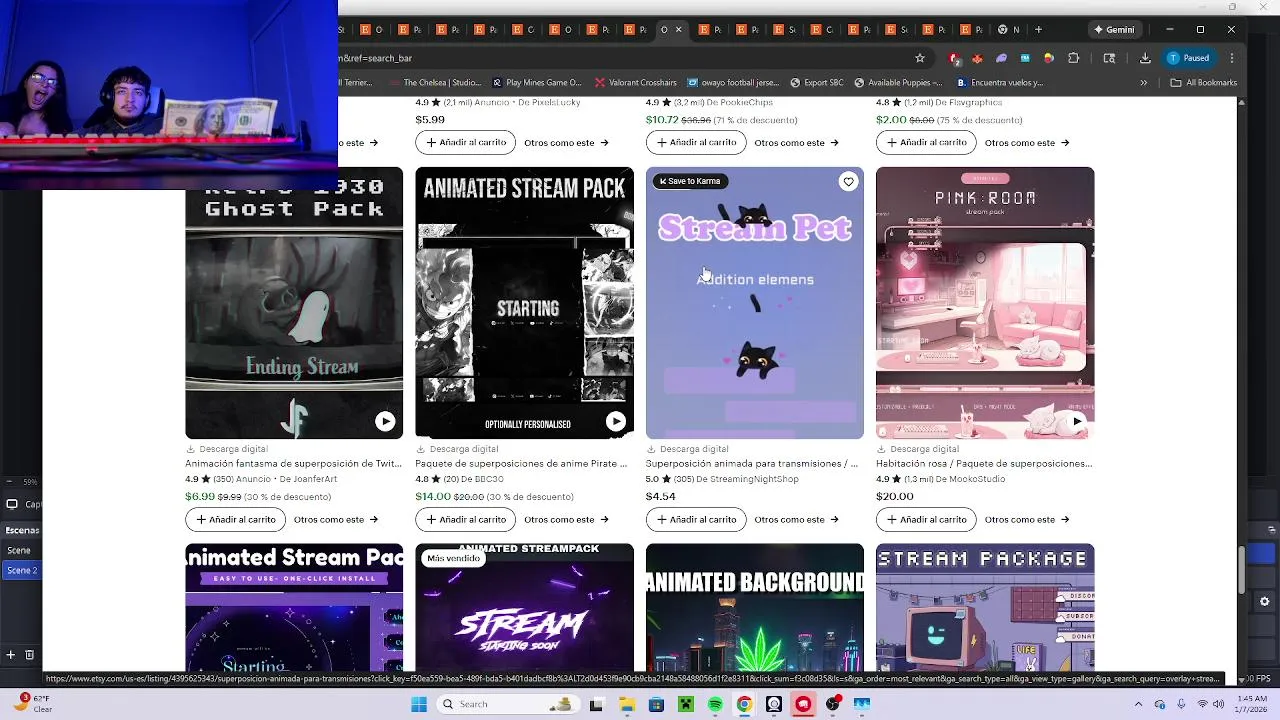The image size is (1280, 720).
Task: Bookmark this page with the star icon
Action: click(920, 58)
